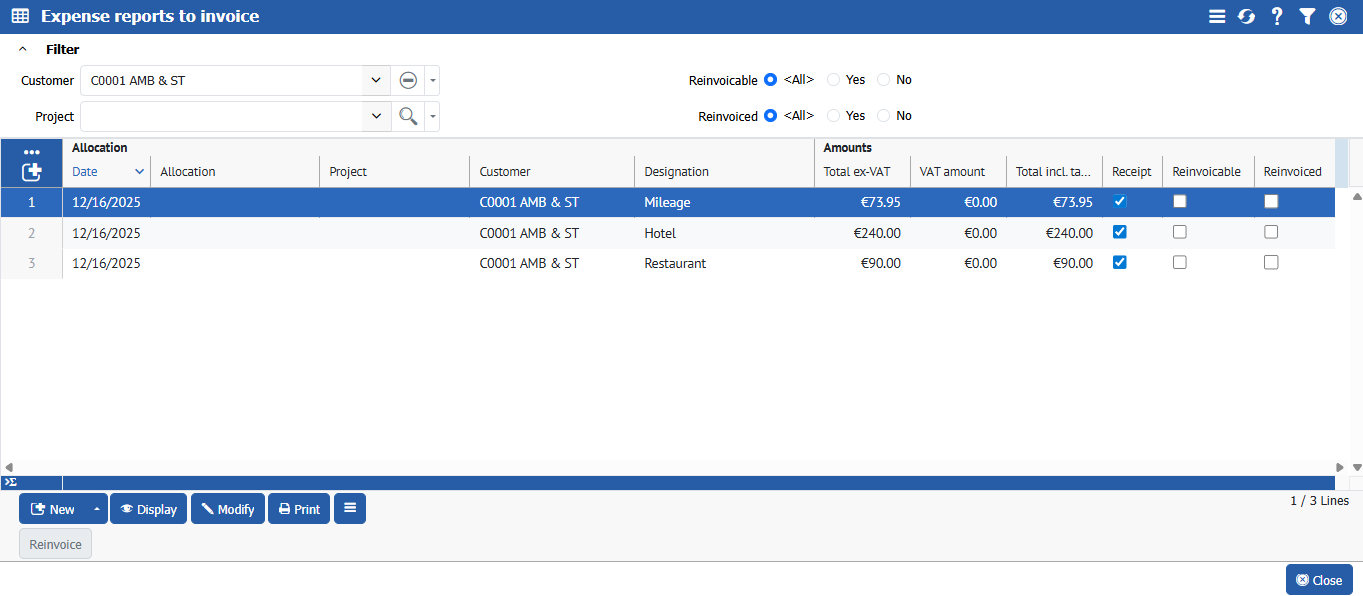
Task: Select No for Reinvoiced filter
Action: point(883,116)
